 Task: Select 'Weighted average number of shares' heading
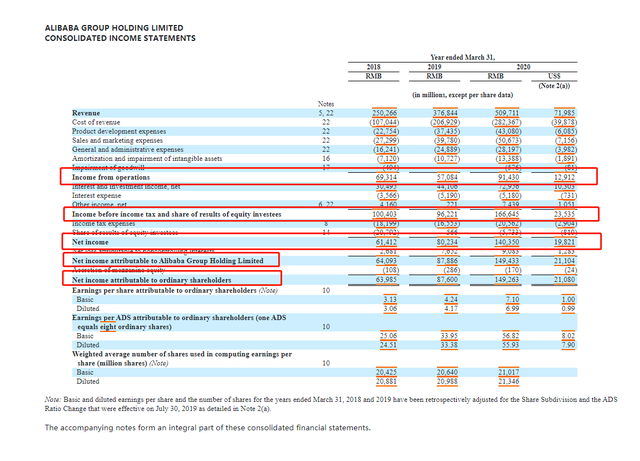click(182, 359)
